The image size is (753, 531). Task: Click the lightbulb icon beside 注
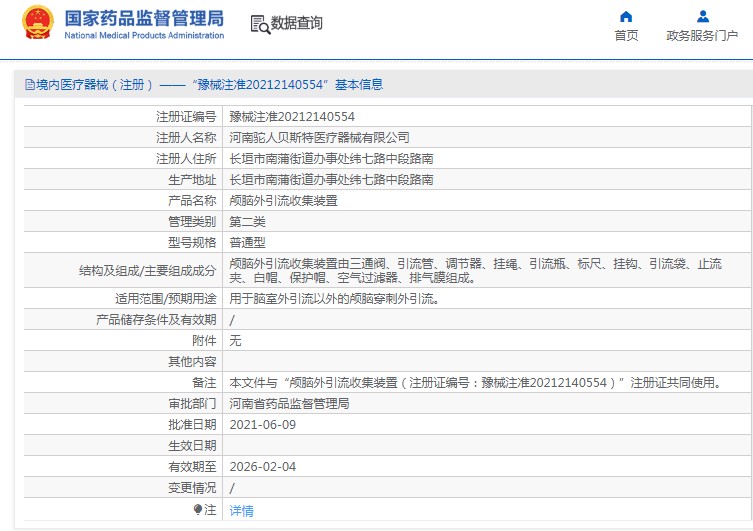click(198, 509)
